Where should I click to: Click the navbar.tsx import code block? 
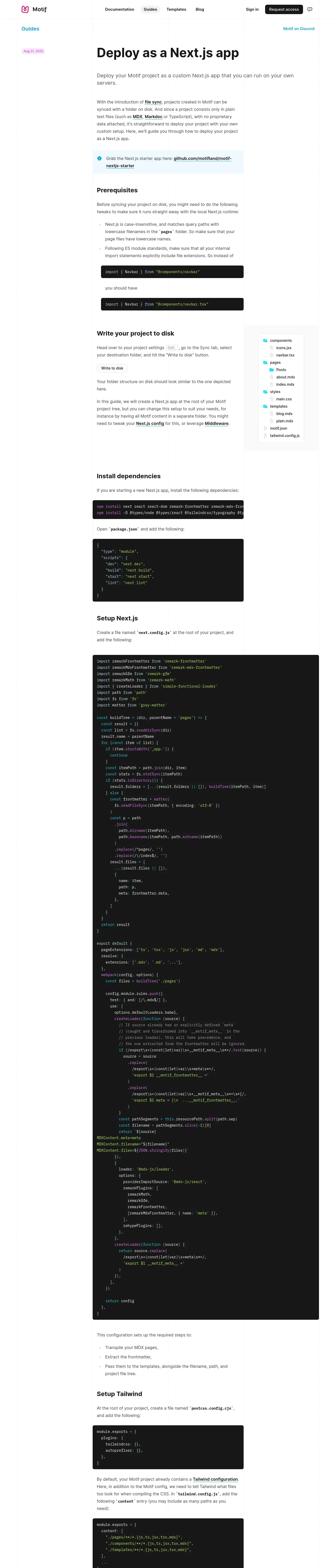172,304
